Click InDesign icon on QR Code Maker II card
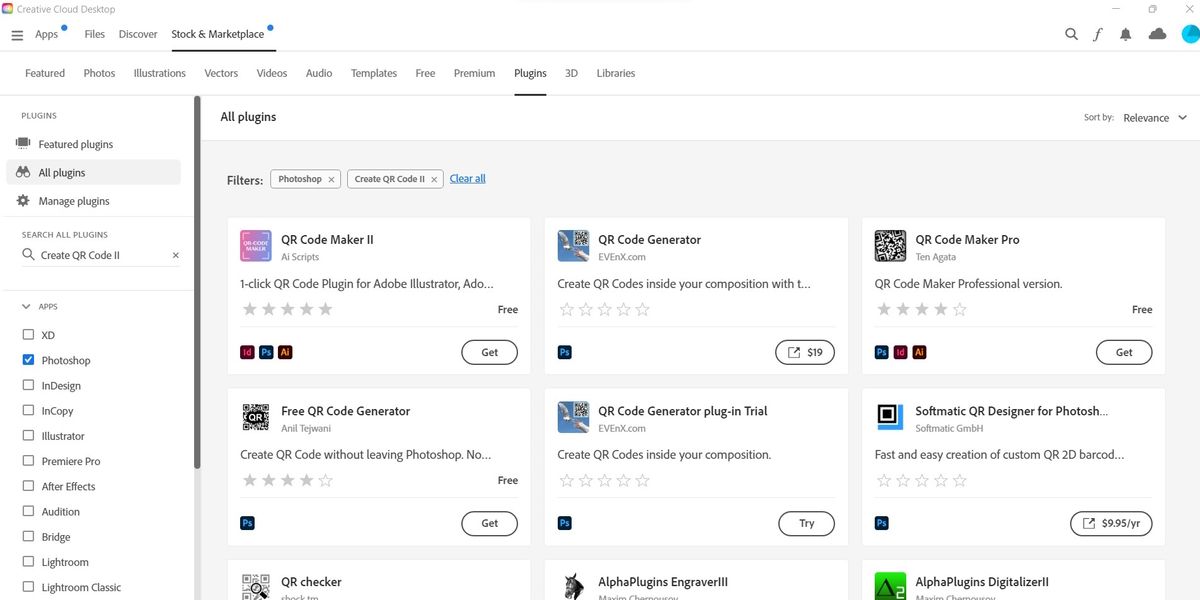 click(x=247, y=352)
